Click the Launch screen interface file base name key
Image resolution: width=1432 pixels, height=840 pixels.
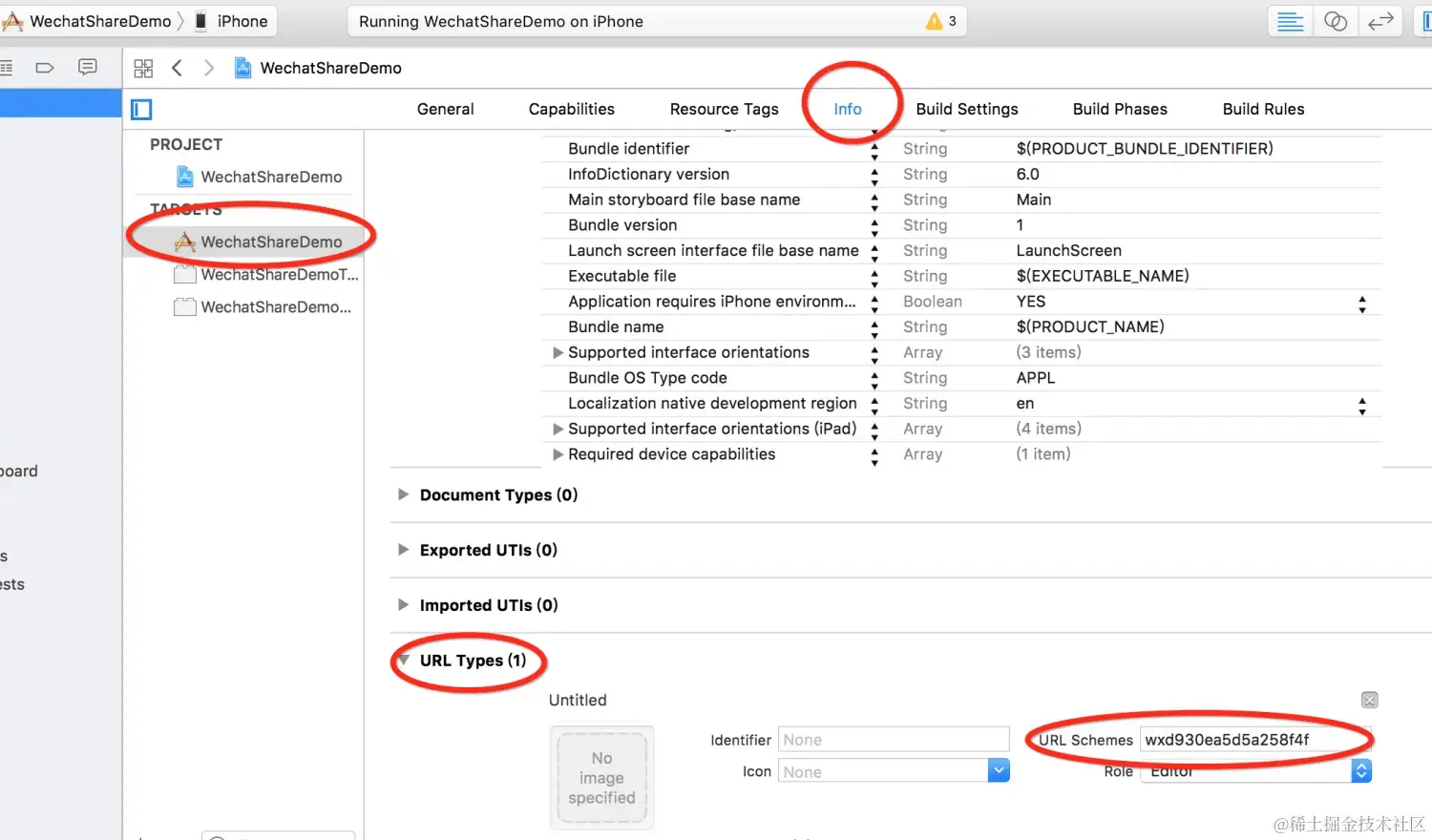[x=713, y=250]
